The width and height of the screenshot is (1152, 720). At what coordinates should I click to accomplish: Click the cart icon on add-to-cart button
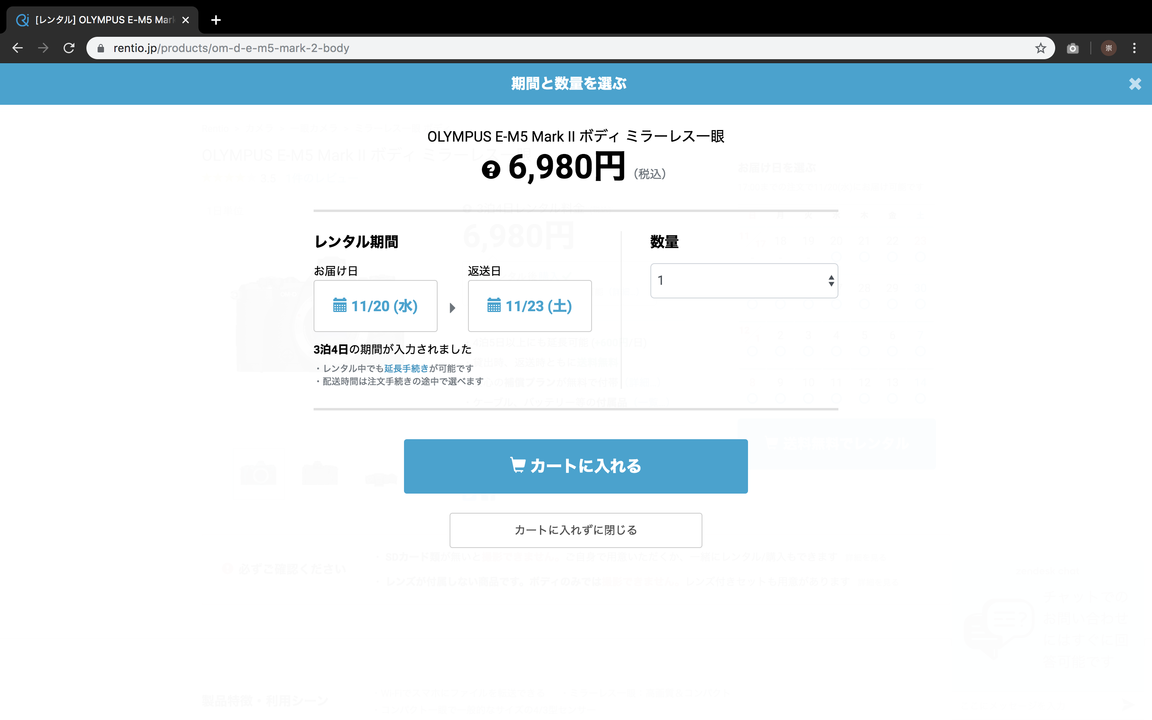[x=518, y=465]
